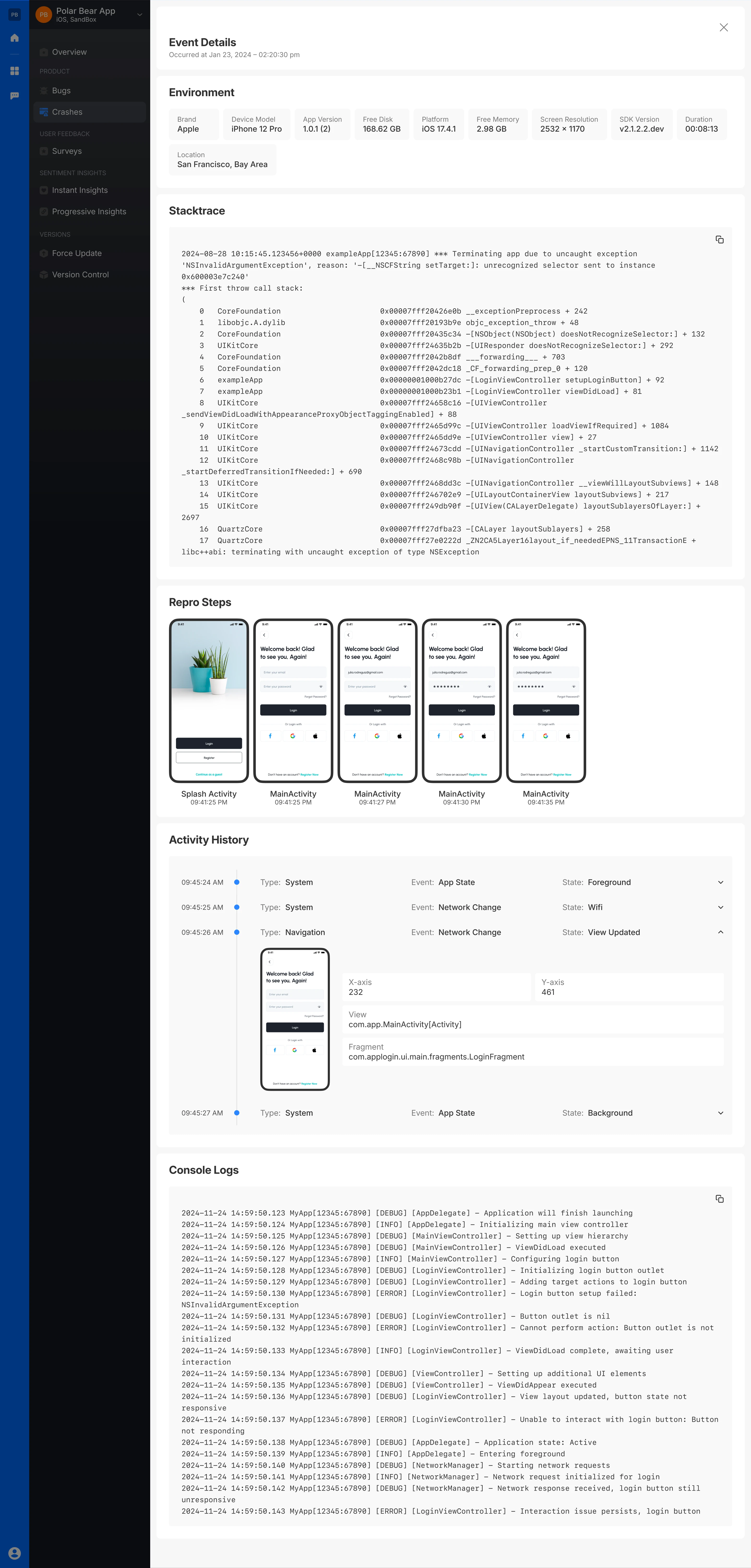Screen dimensions: 751x1568
Task: Select the Free Memory 2.98 GB chip
Action: coord(498,124)
